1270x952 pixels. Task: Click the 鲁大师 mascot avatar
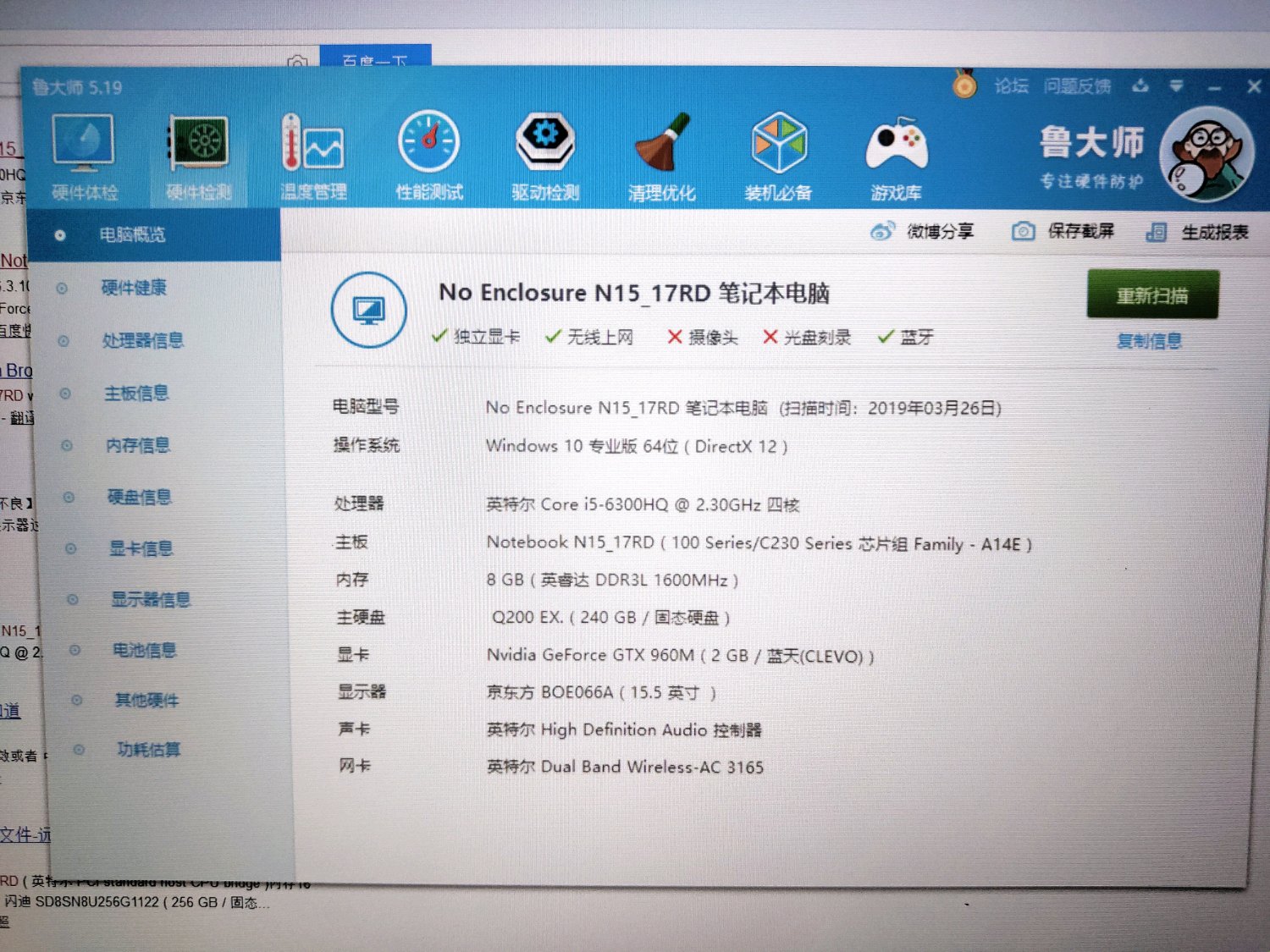[1206, 154]
